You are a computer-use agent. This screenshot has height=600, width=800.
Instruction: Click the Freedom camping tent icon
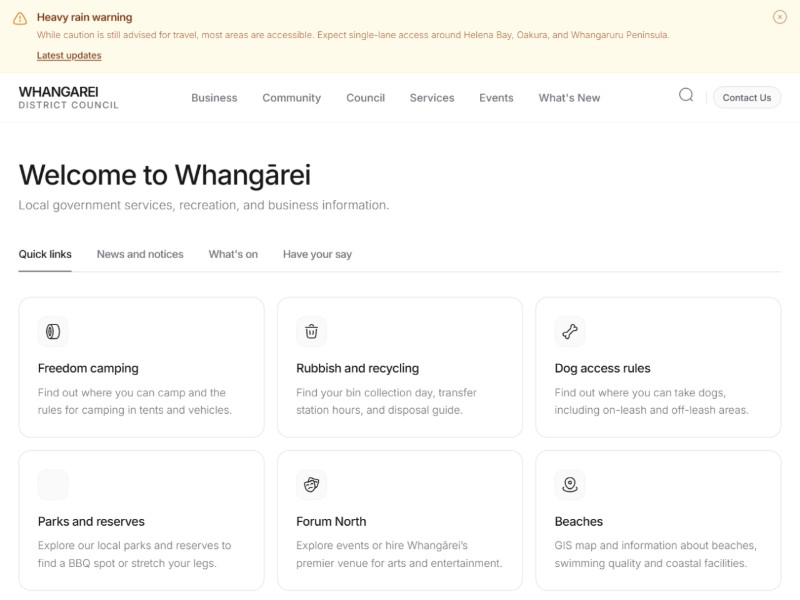(x=53, y=331)
